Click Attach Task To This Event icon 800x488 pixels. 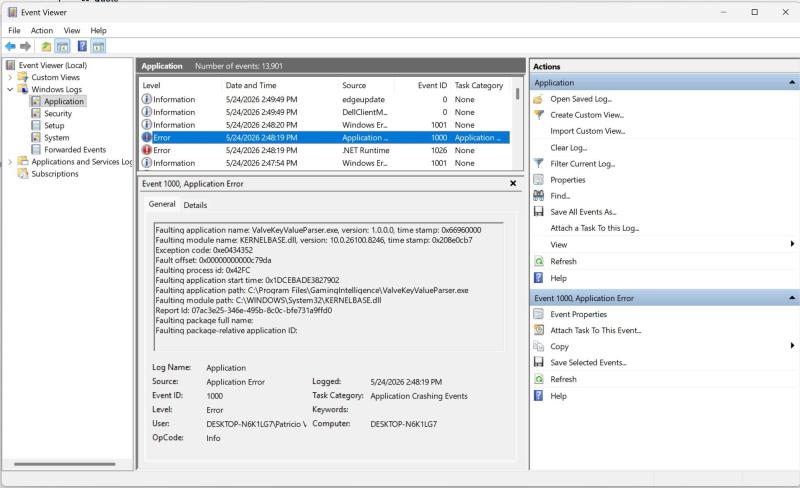tap(538, 330)
